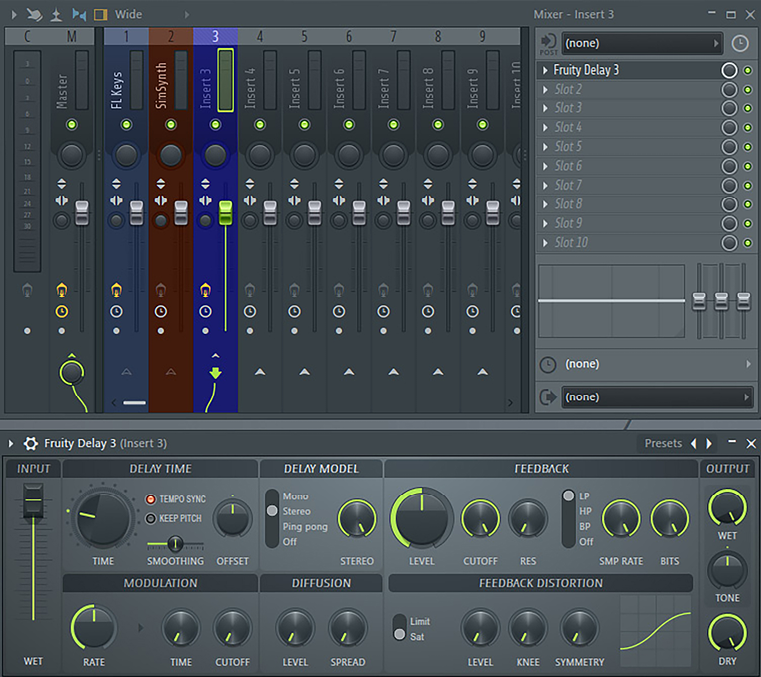Select the FL Keys track header number 1

pyautogui.click(x=126, y=36)
